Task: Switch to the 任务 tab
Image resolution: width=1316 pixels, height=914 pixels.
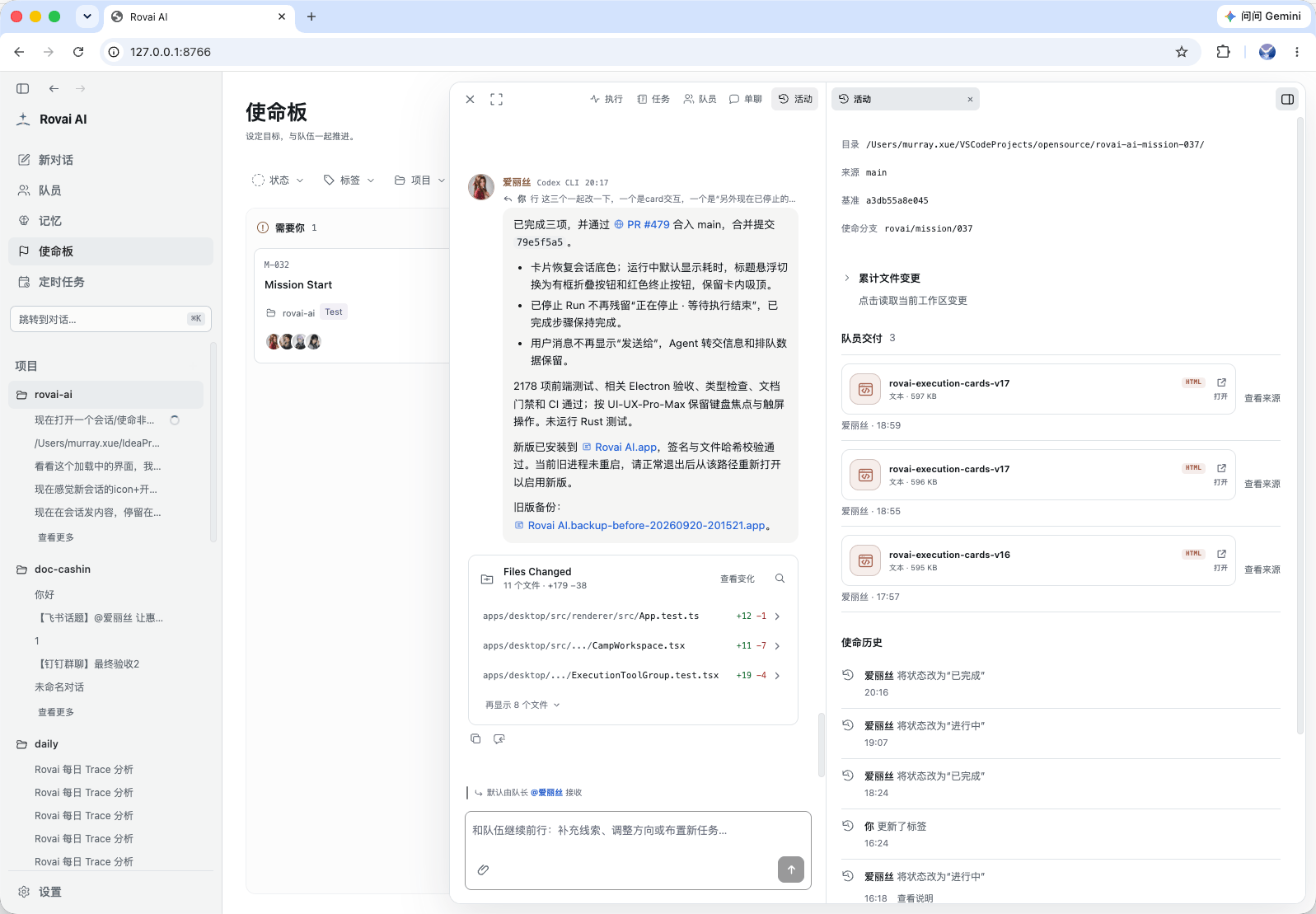Action: click(x=653, y=99)
